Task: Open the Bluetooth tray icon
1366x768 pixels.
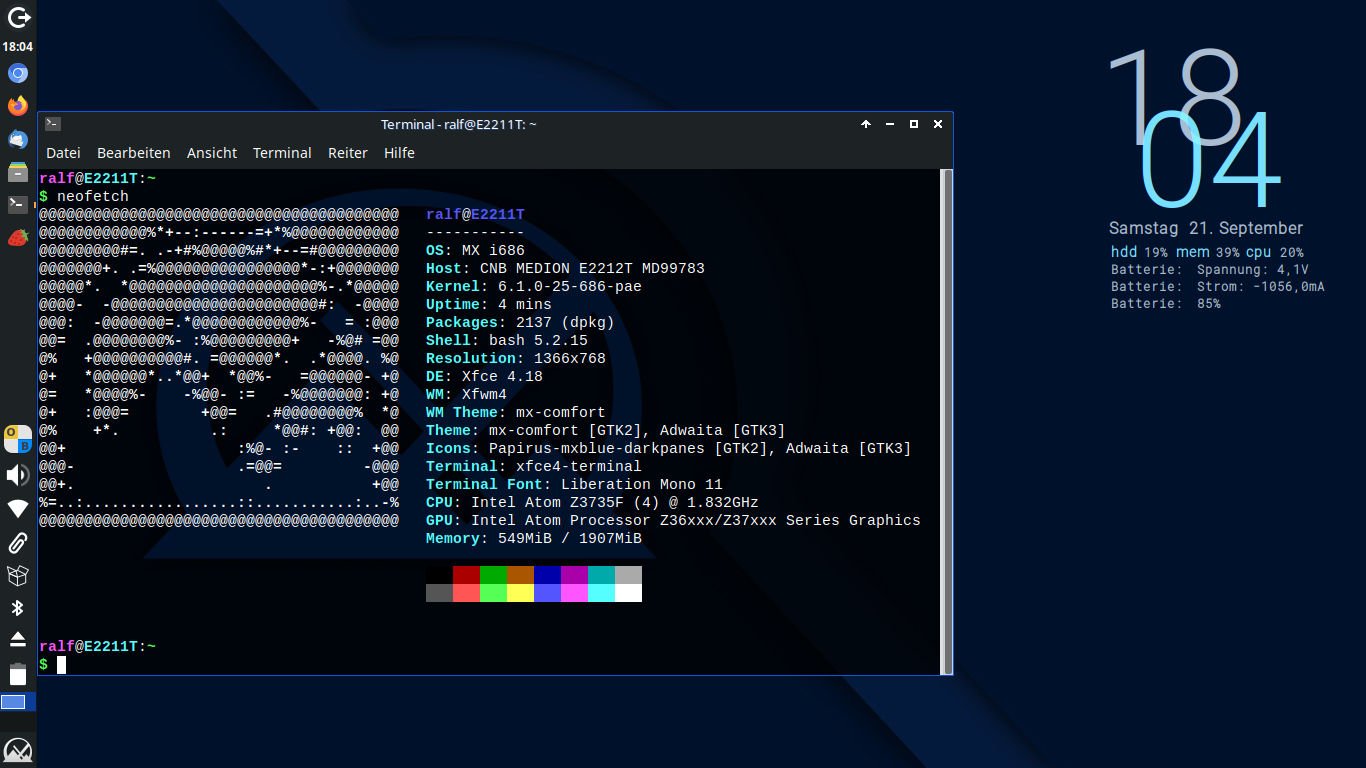Action: [18, 608]
